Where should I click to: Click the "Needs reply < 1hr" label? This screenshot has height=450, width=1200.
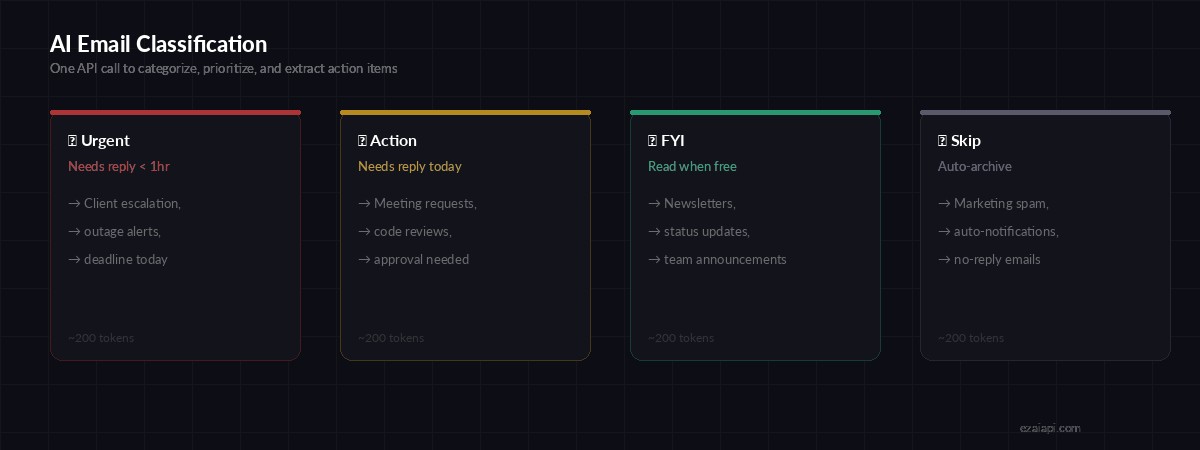tap(119, 166)
